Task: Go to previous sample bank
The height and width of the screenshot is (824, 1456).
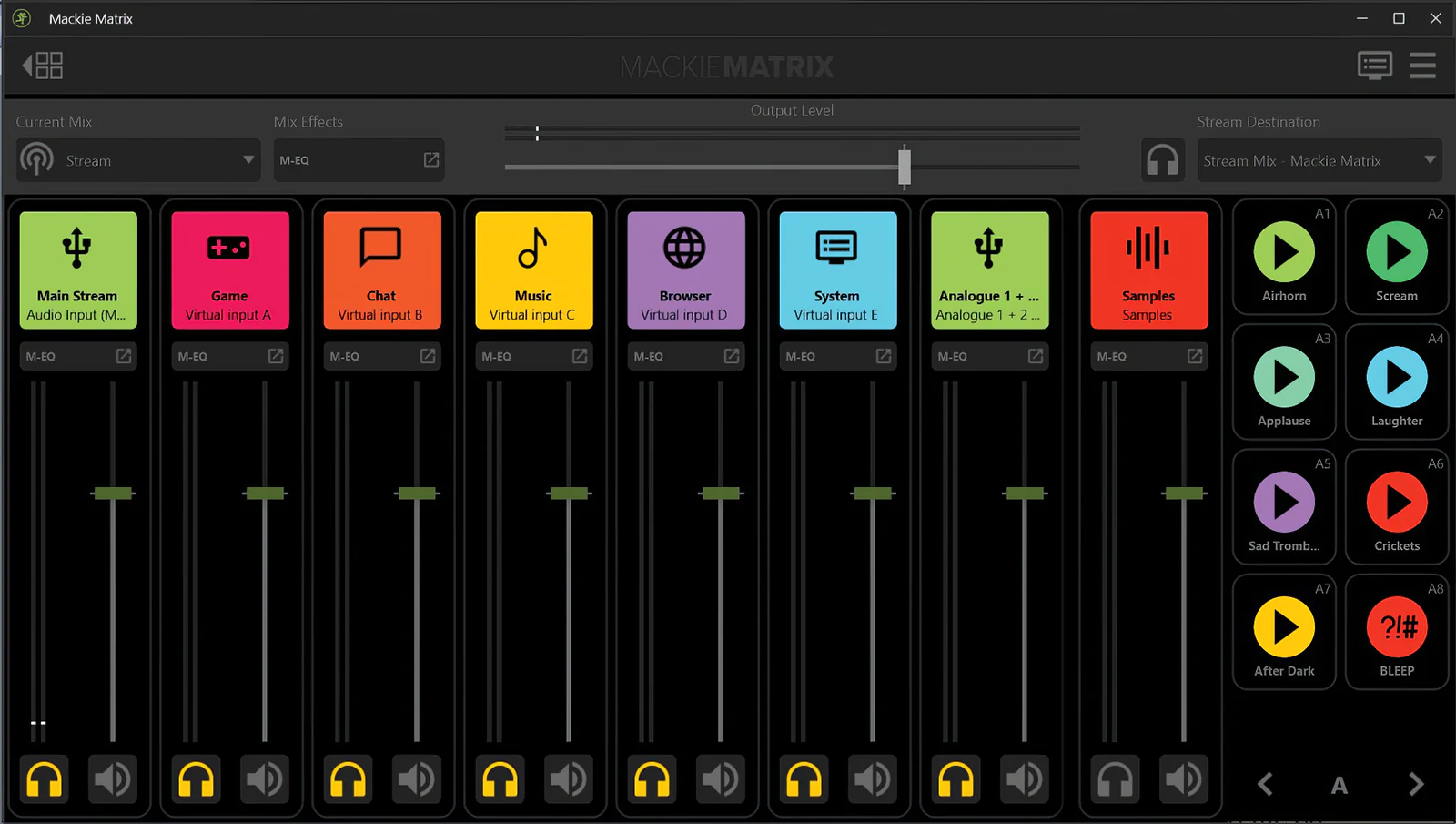Action: pos(1265,784)
